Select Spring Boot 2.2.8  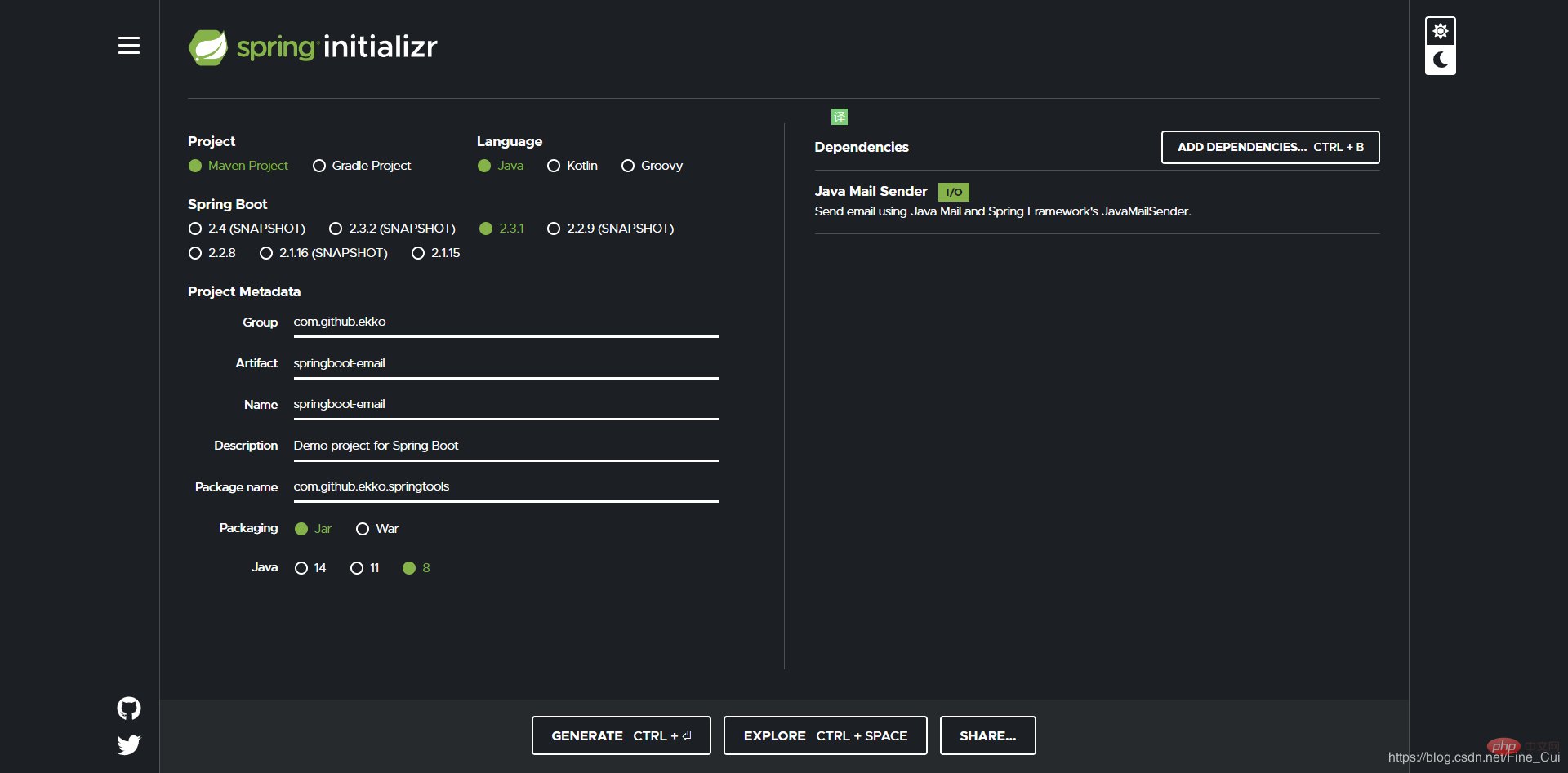(212, 253)
